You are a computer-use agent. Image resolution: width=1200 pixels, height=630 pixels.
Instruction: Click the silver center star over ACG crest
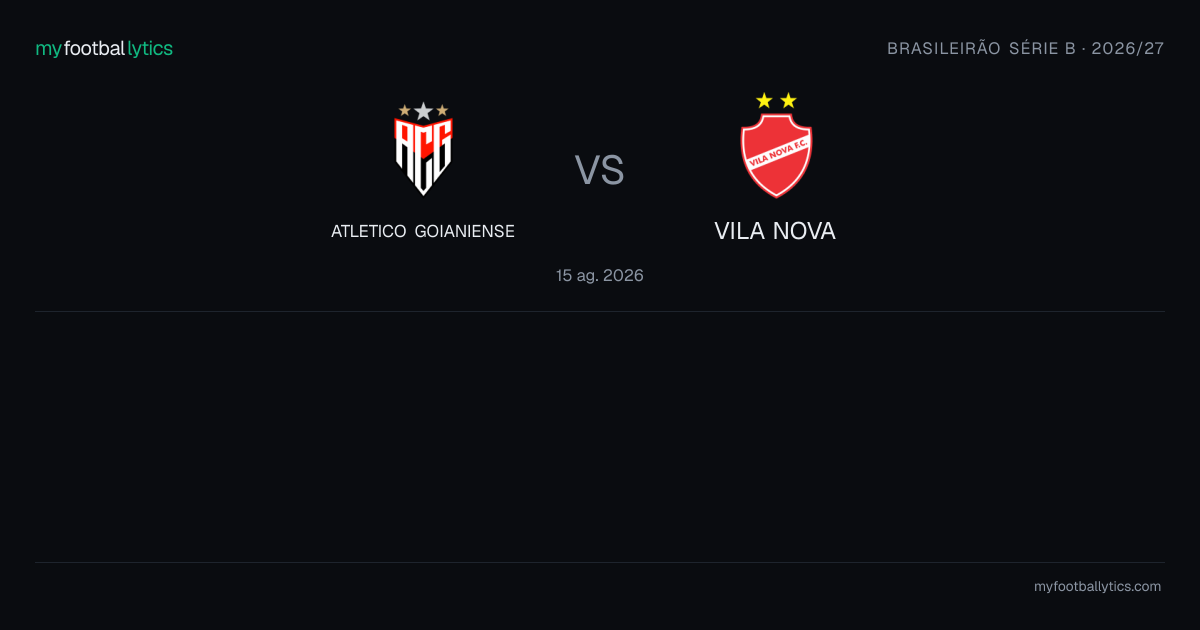click(x=423, y=110)
